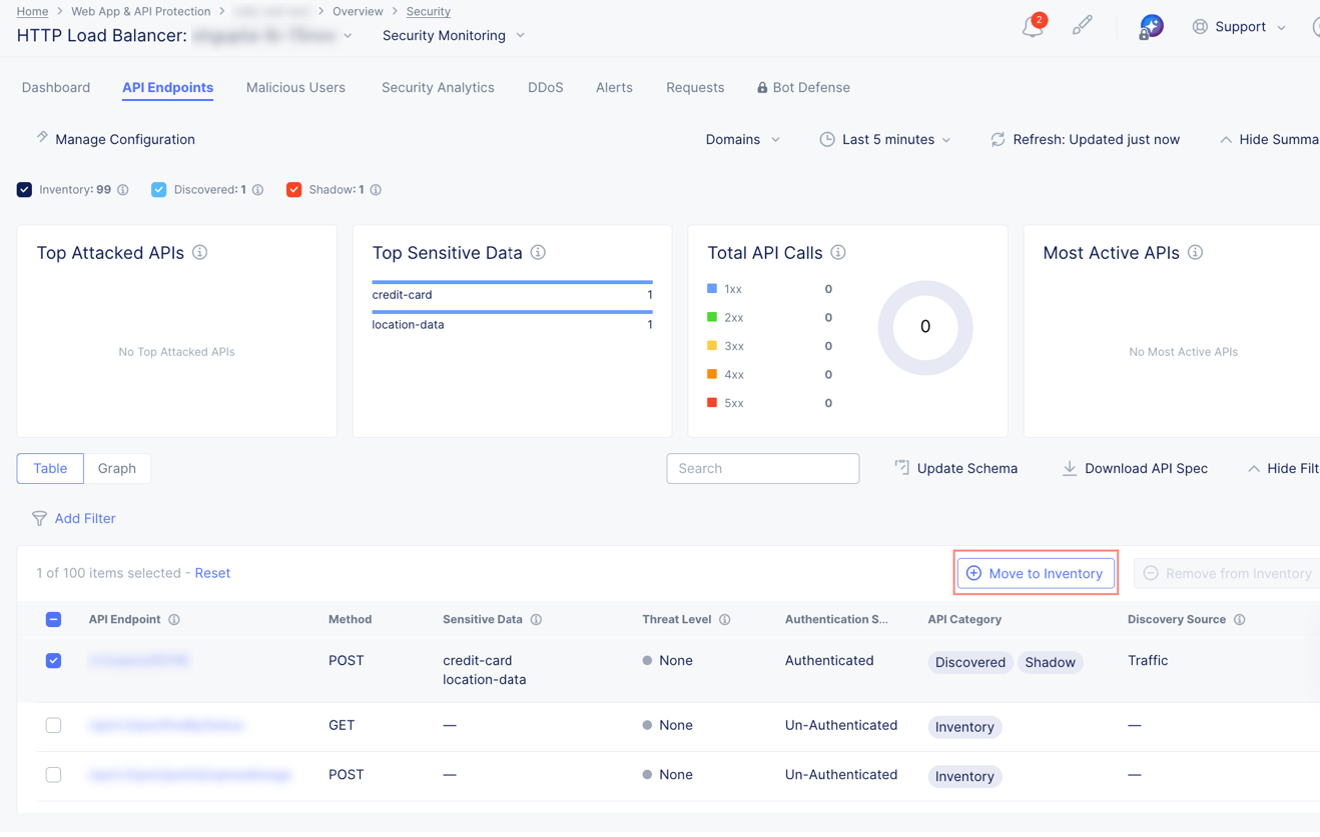Show info for Inventory: 99 count
This screenshot has height=837, width=1320.
pos(123,190)
